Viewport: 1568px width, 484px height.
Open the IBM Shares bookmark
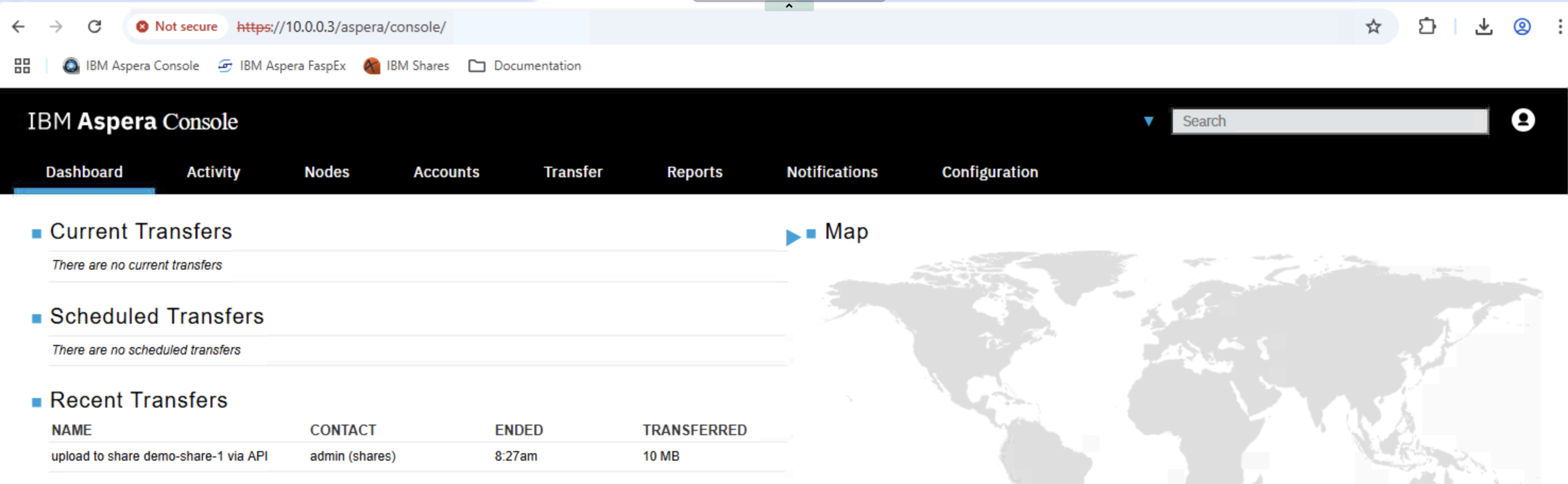coord(406,66)
